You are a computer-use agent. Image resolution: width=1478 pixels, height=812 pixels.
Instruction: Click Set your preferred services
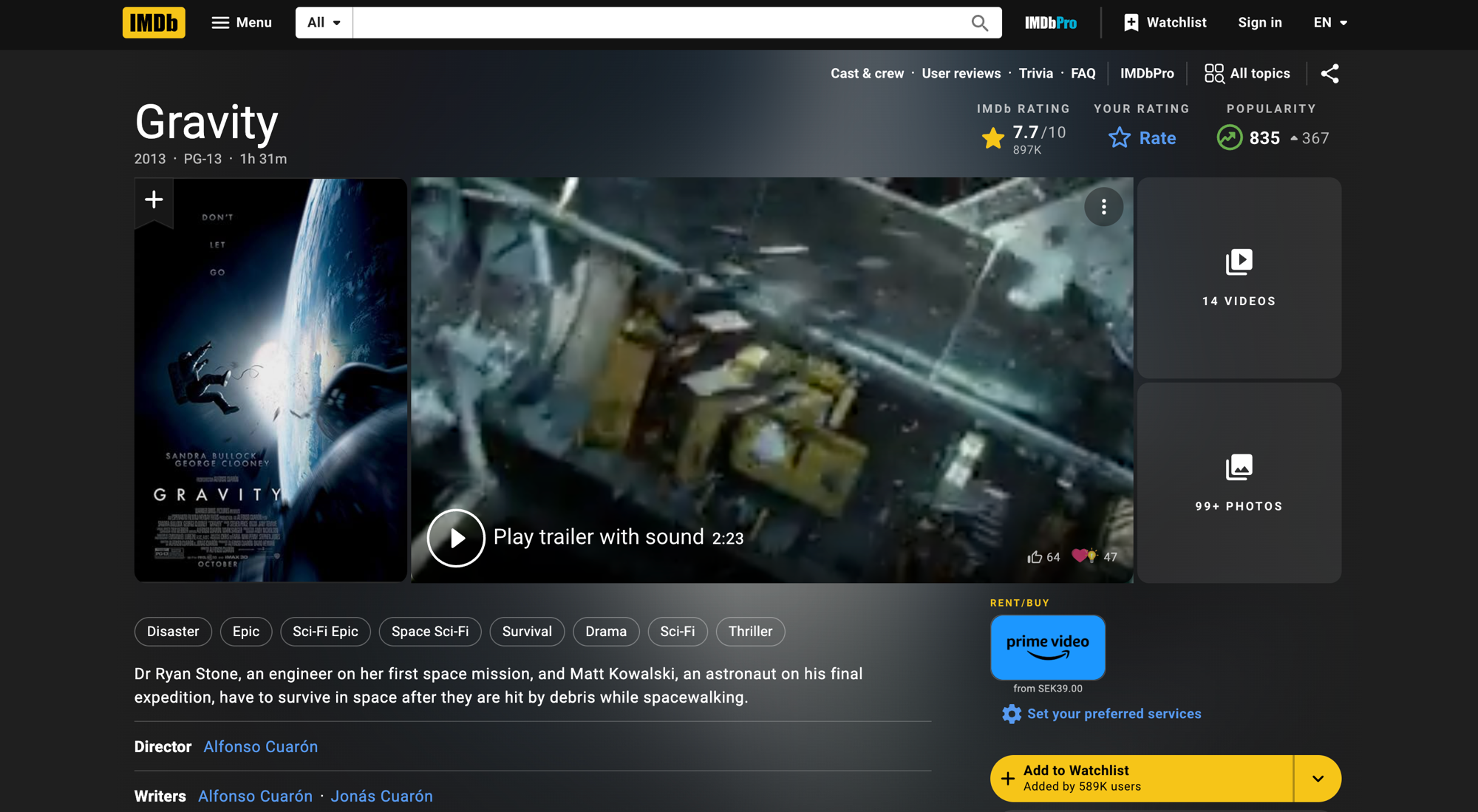click(1102, 714)
